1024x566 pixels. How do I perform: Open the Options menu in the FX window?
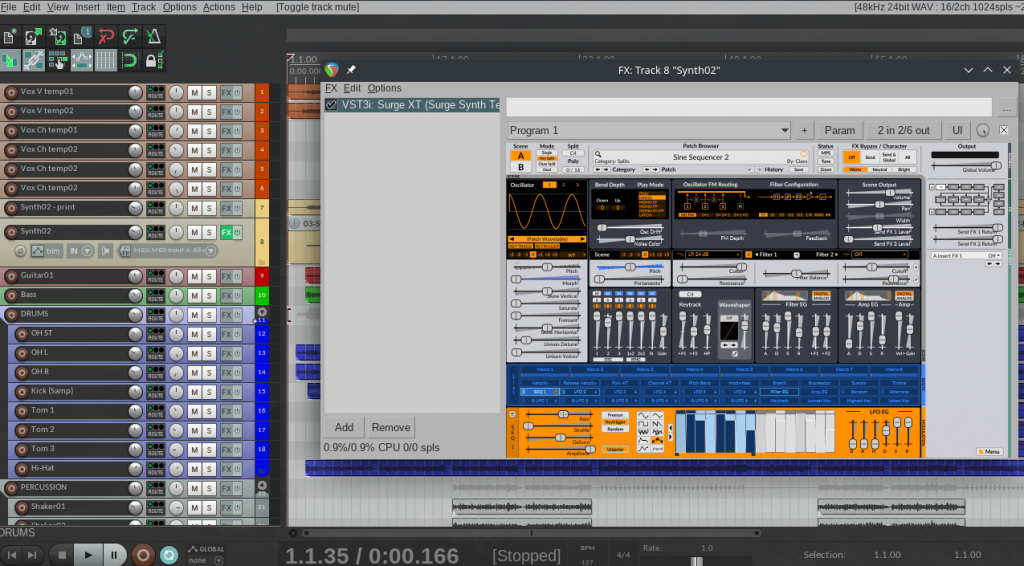(384, 88)
